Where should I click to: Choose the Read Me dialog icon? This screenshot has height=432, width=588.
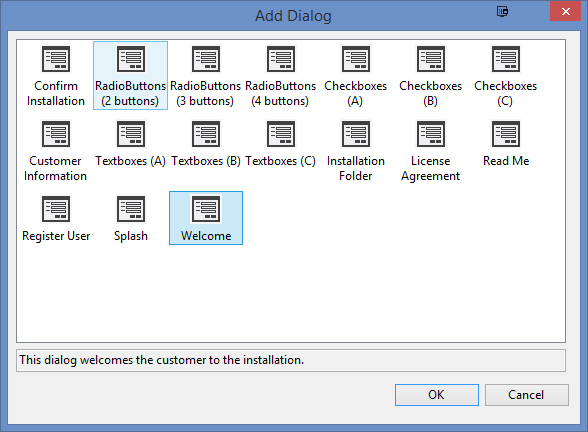coord(506,134)
